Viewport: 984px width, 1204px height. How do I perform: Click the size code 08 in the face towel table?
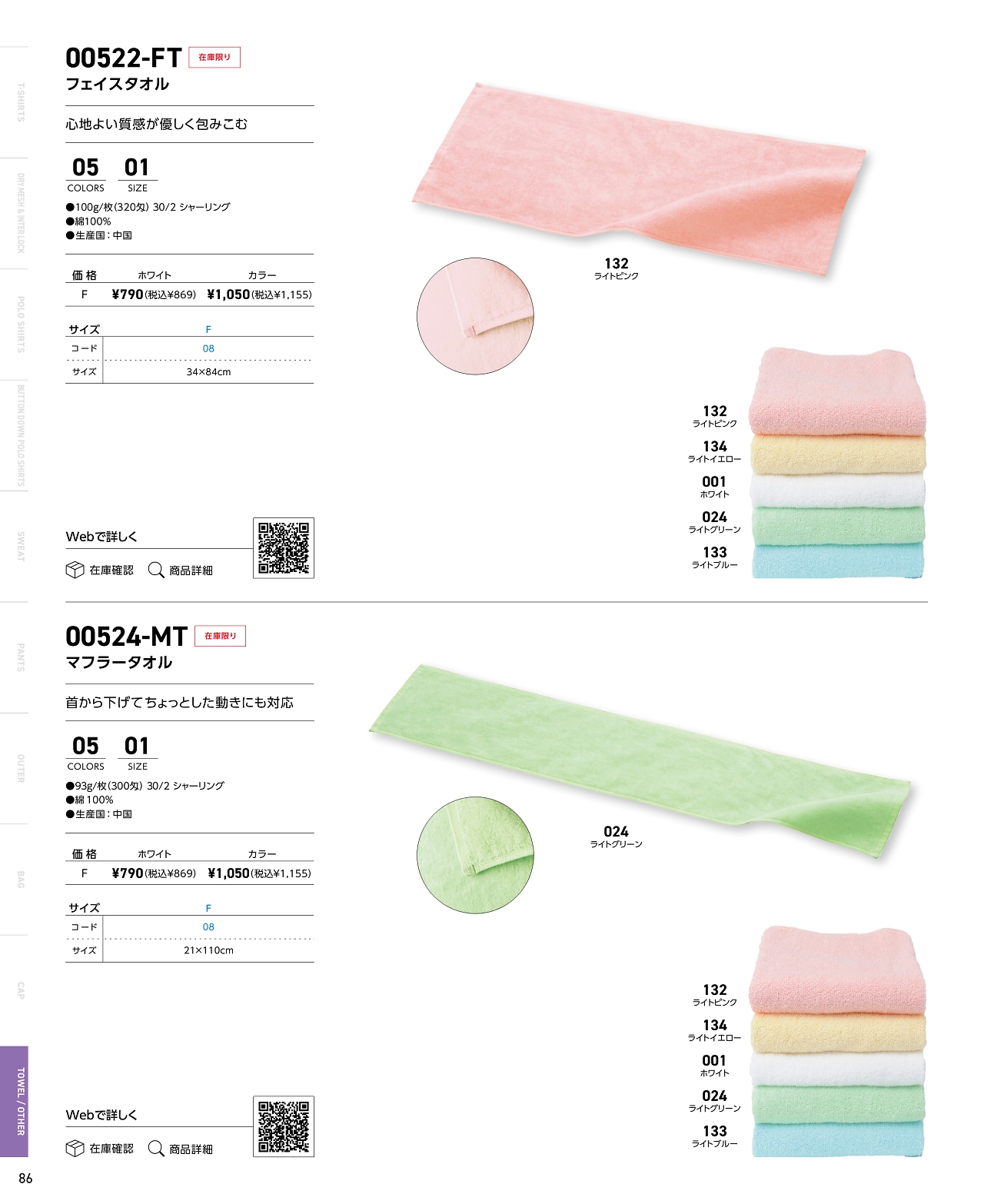point(208,349)
